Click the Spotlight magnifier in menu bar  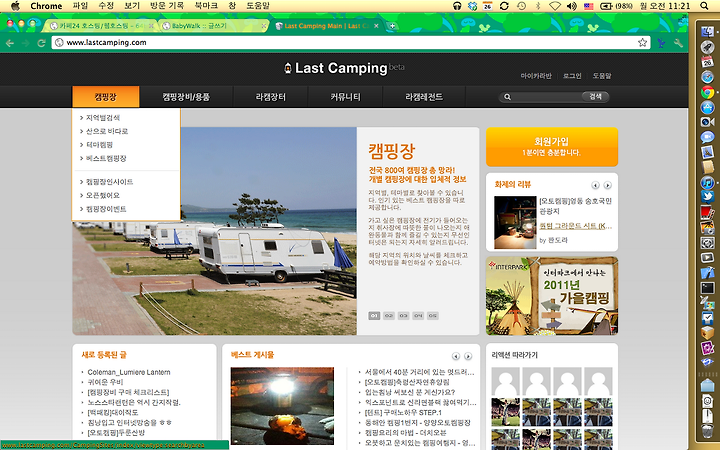[704, 6]
